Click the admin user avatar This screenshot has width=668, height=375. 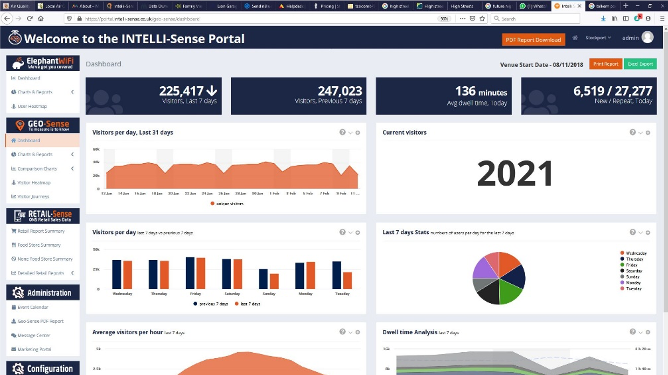coord(648,38)
